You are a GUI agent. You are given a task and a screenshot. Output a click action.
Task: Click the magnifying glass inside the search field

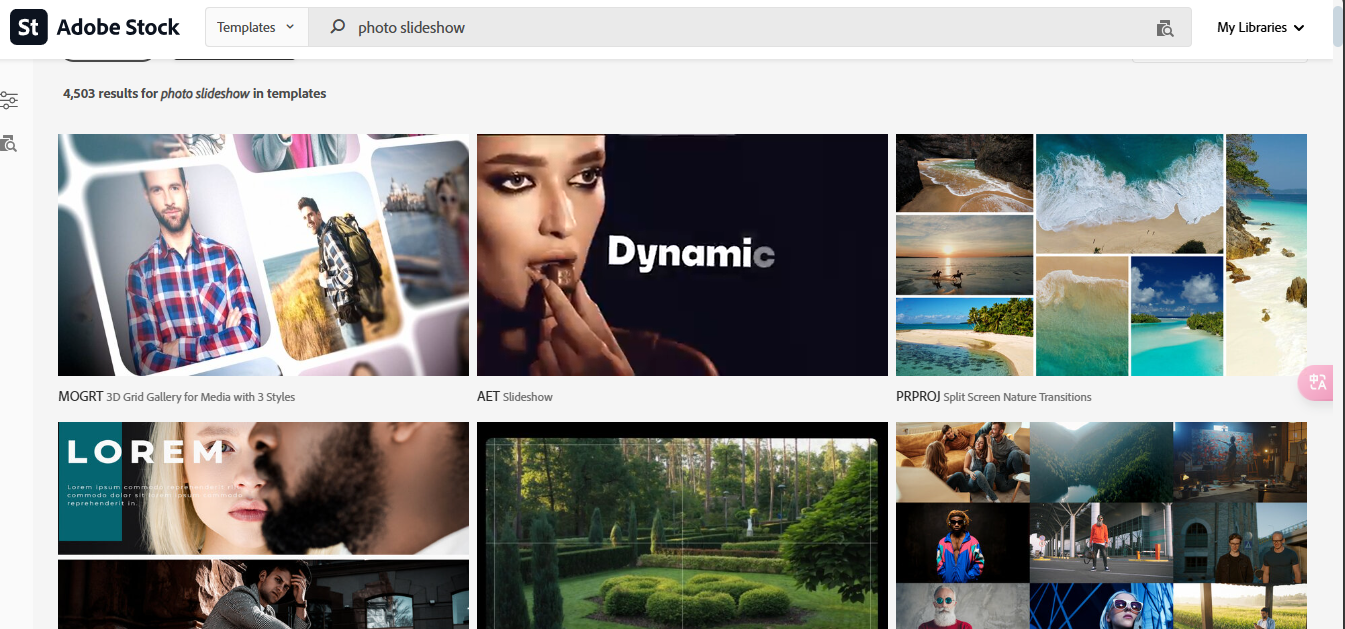[x=339, y=27]
